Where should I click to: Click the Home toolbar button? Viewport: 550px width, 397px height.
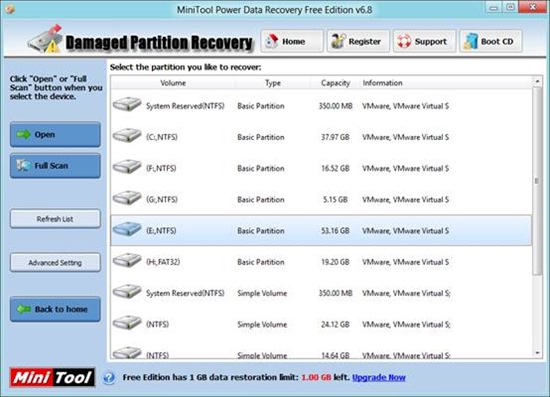pyautogui.click(x=291, y=41)
